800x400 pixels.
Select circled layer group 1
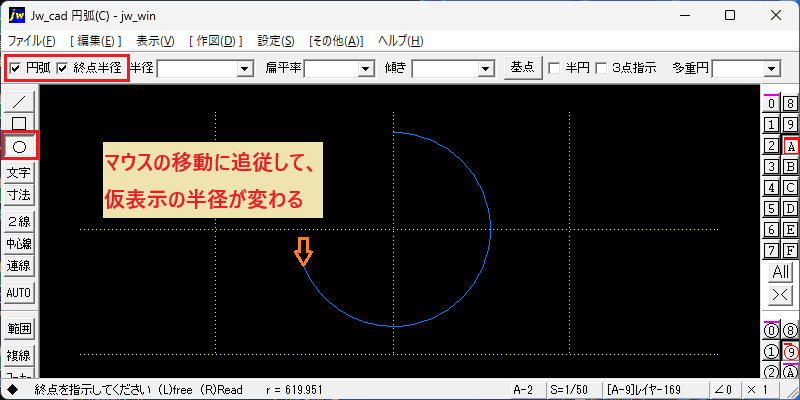(771, 352)
